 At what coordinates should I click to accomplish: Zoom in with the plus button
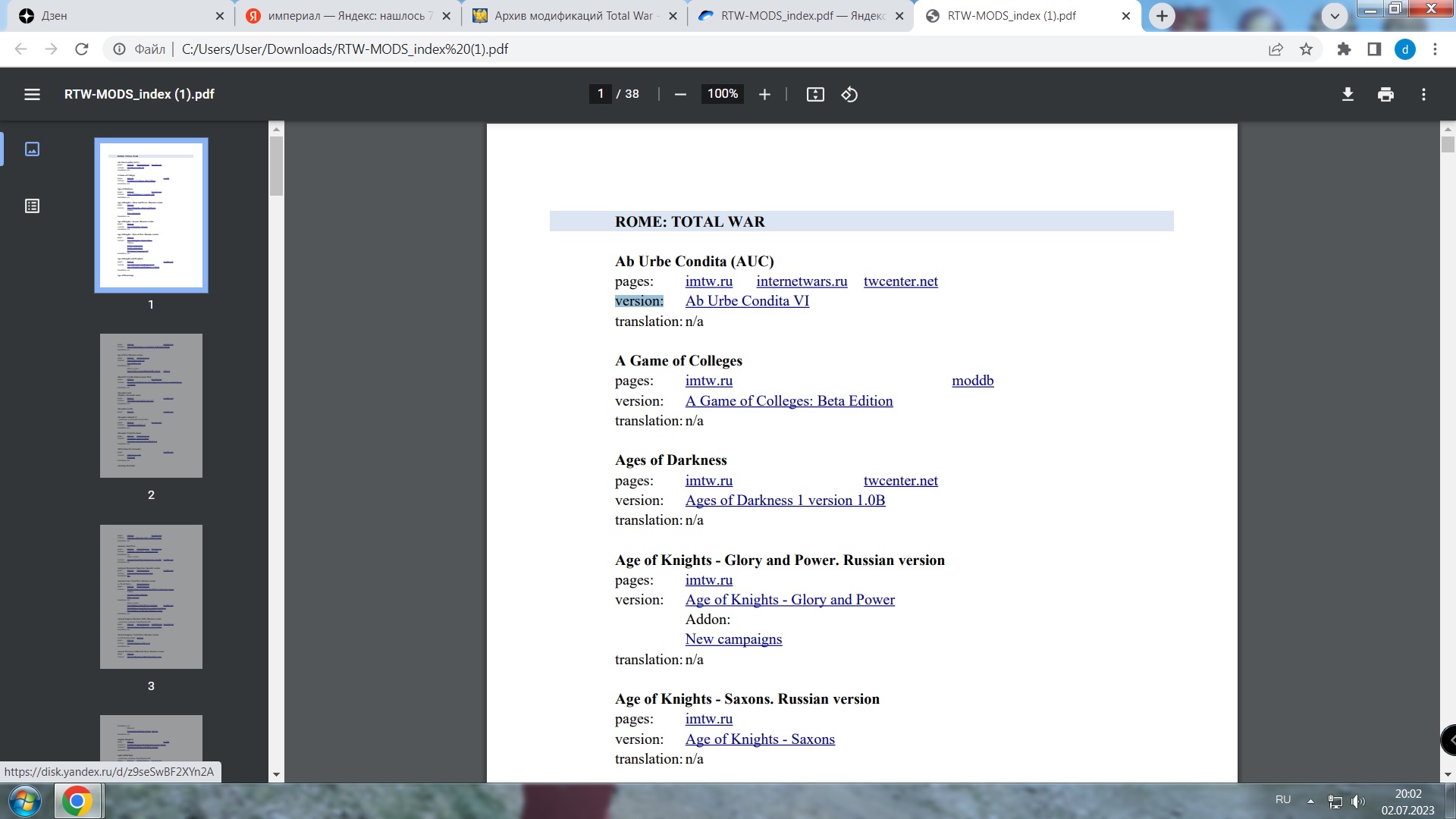(x=764, y=94)
